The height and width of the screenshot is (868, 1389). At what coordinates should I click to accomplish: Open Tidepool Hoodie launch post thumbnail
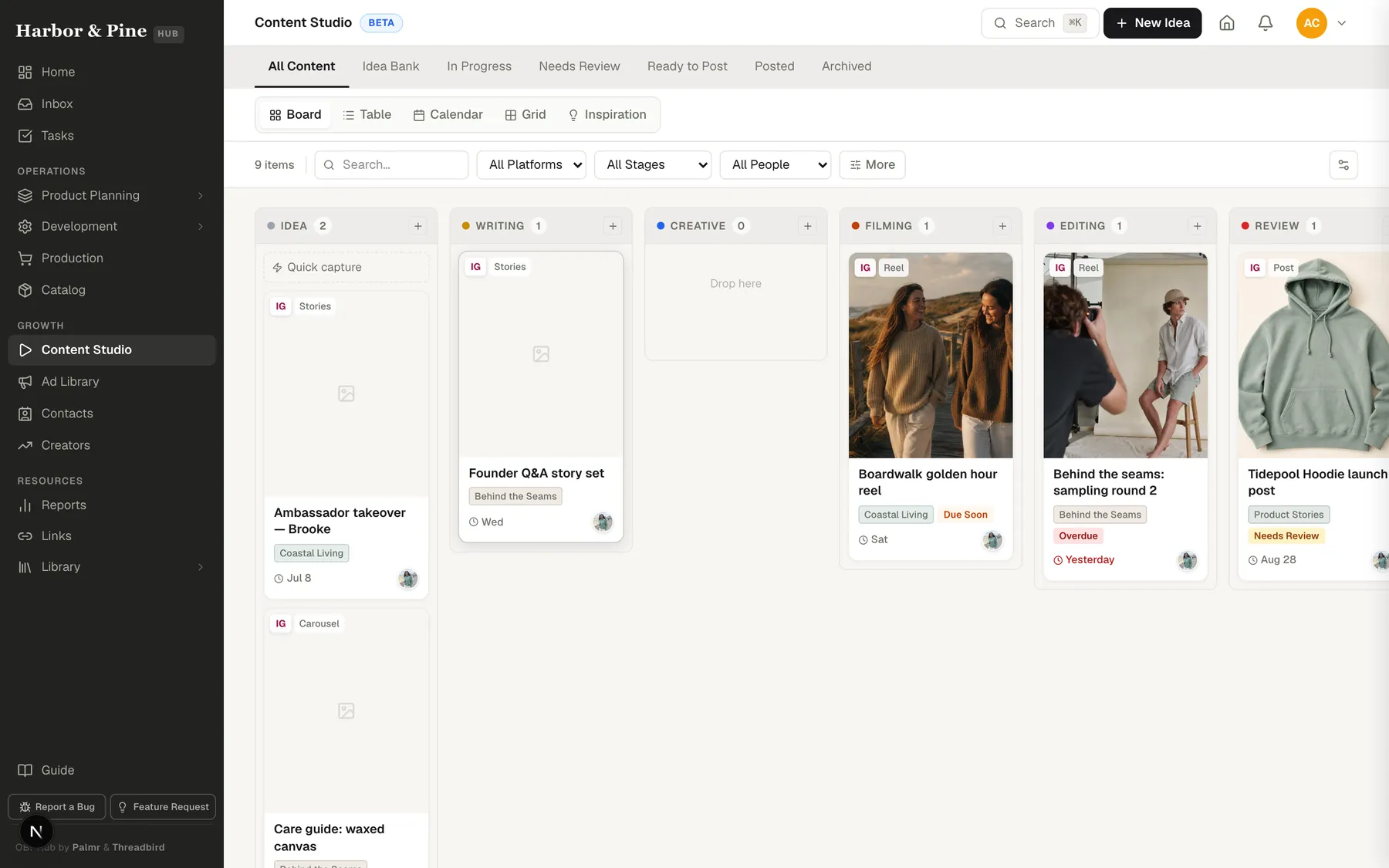pyautogui.click(x=1313, y=355)
